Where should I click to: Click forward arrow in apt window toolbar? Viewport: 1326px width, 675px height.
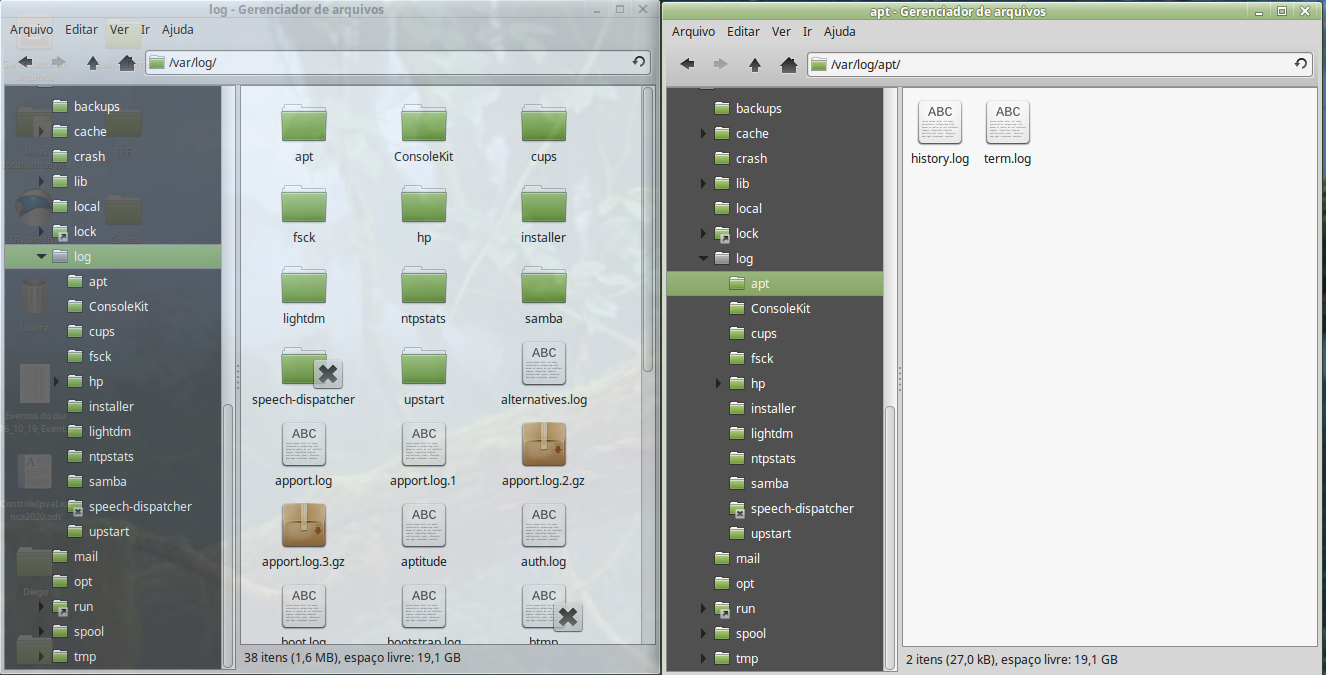click(x=720, y=64)
